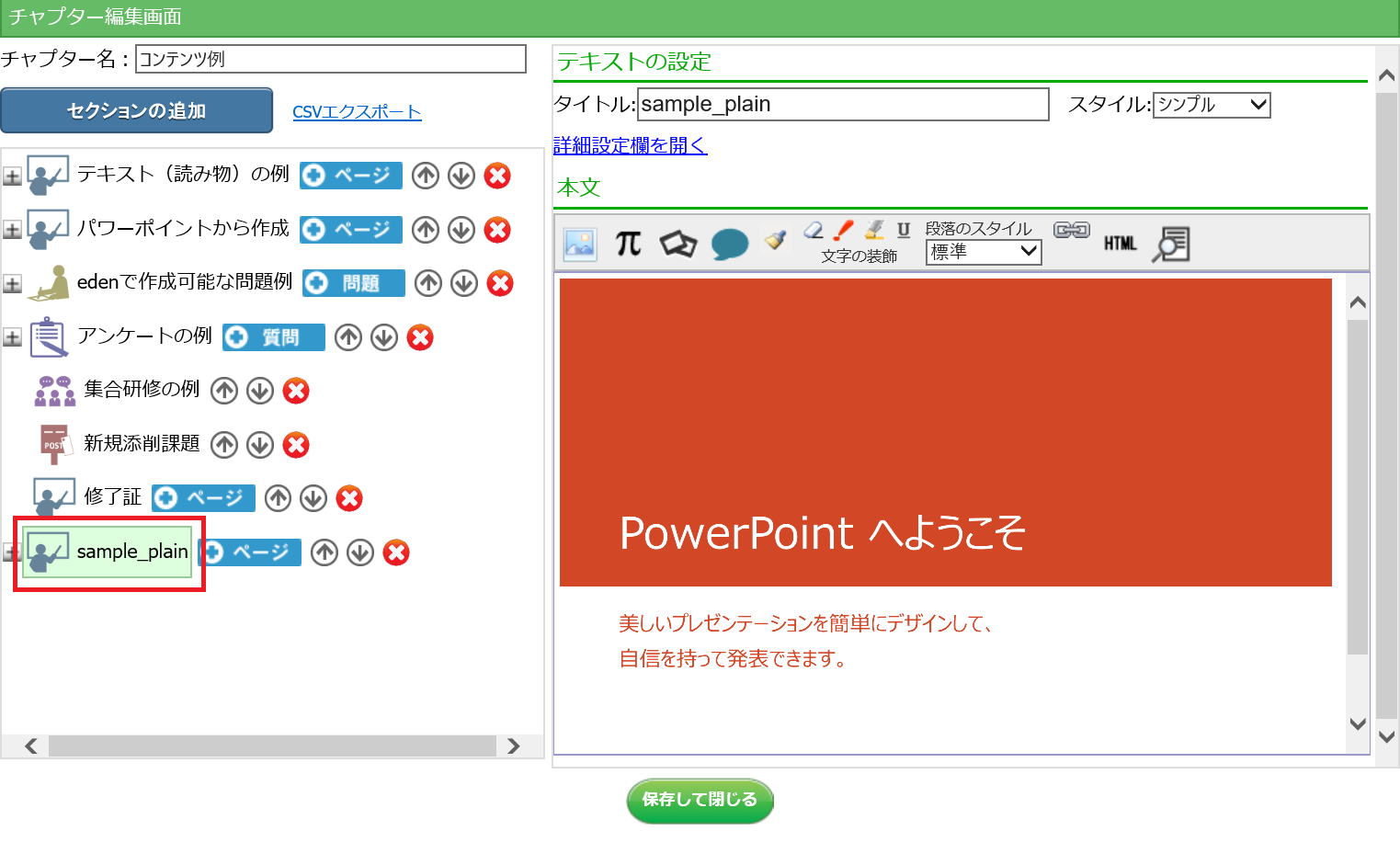This screenshot has height=854, width=1400.
Task: Move sample_plain section up
Action: [x=324, y=552]
